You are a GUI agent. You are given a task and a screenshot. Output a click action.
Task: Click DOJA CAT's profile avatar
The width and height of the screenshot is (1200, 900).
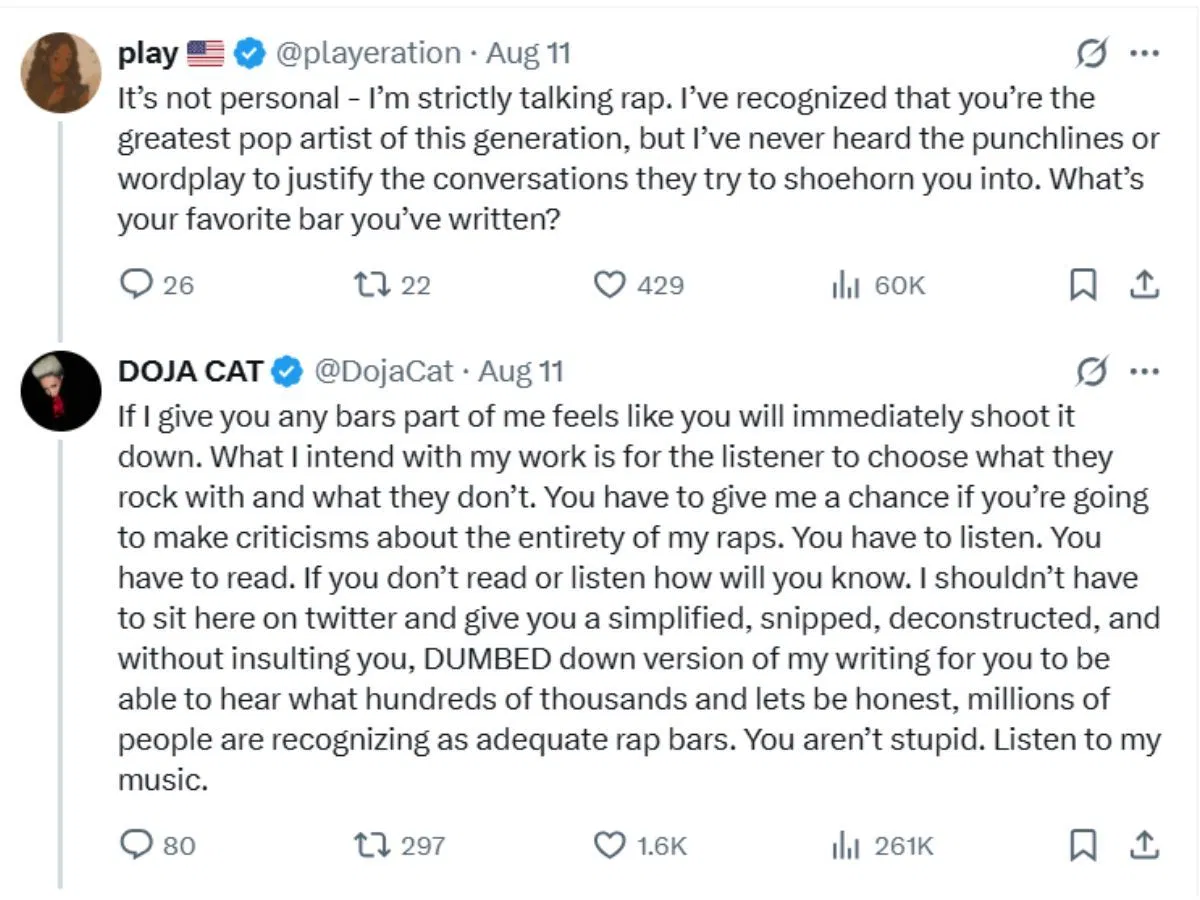(62, 391)
